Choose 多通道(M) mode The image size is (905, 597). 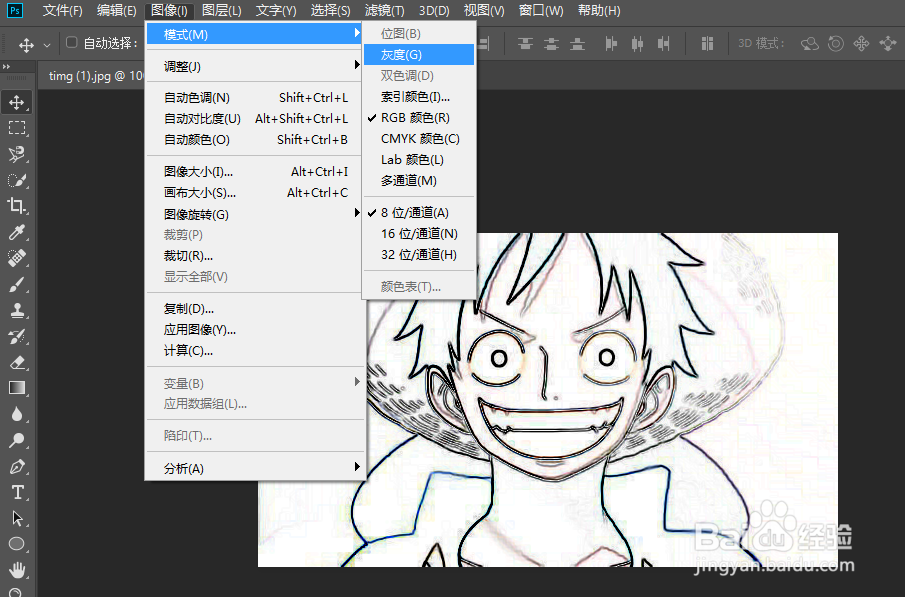[x=419, y=181]
